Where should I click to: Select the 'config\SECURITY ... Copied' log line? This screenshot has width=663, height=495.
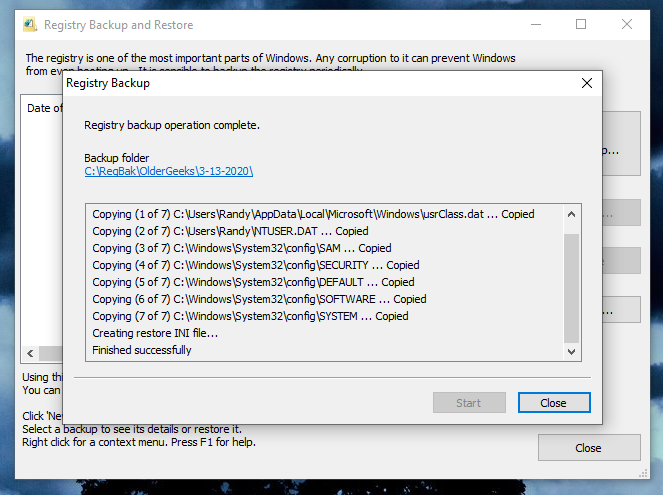click(x=256, y=265)
